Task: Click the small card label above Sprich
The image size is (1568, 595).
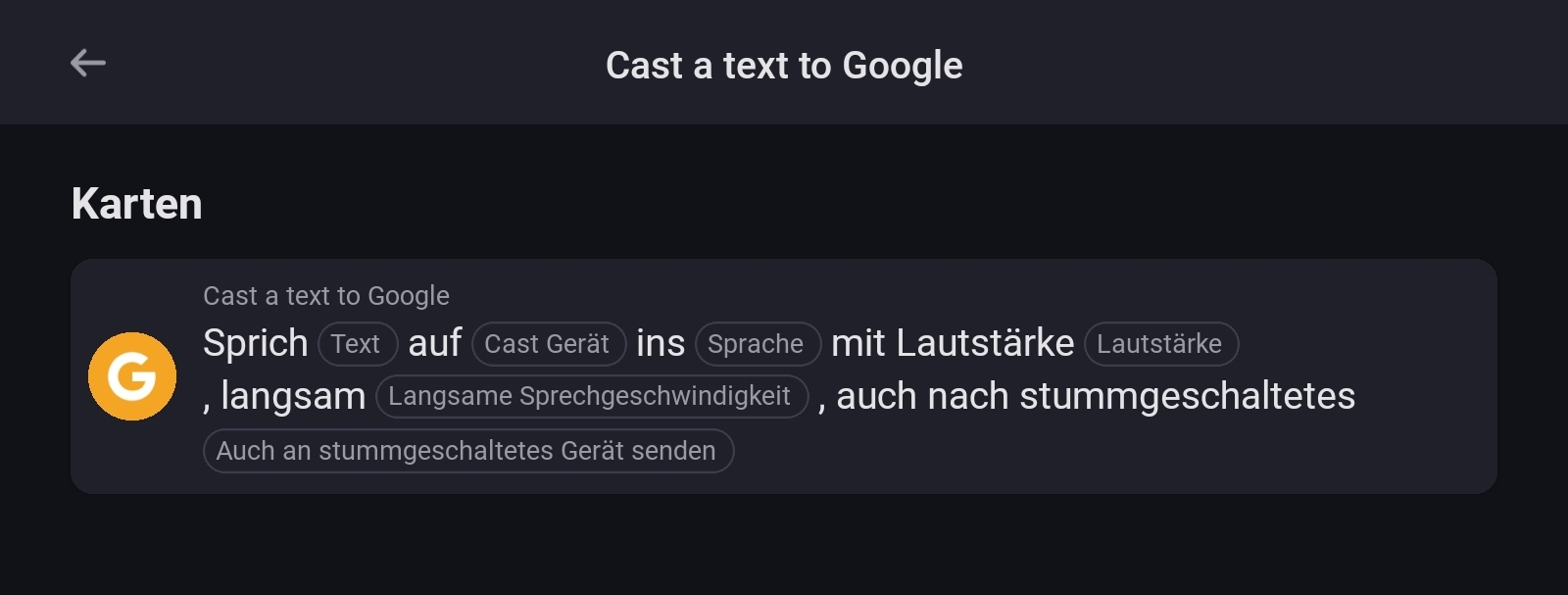Action: (326, 296)
